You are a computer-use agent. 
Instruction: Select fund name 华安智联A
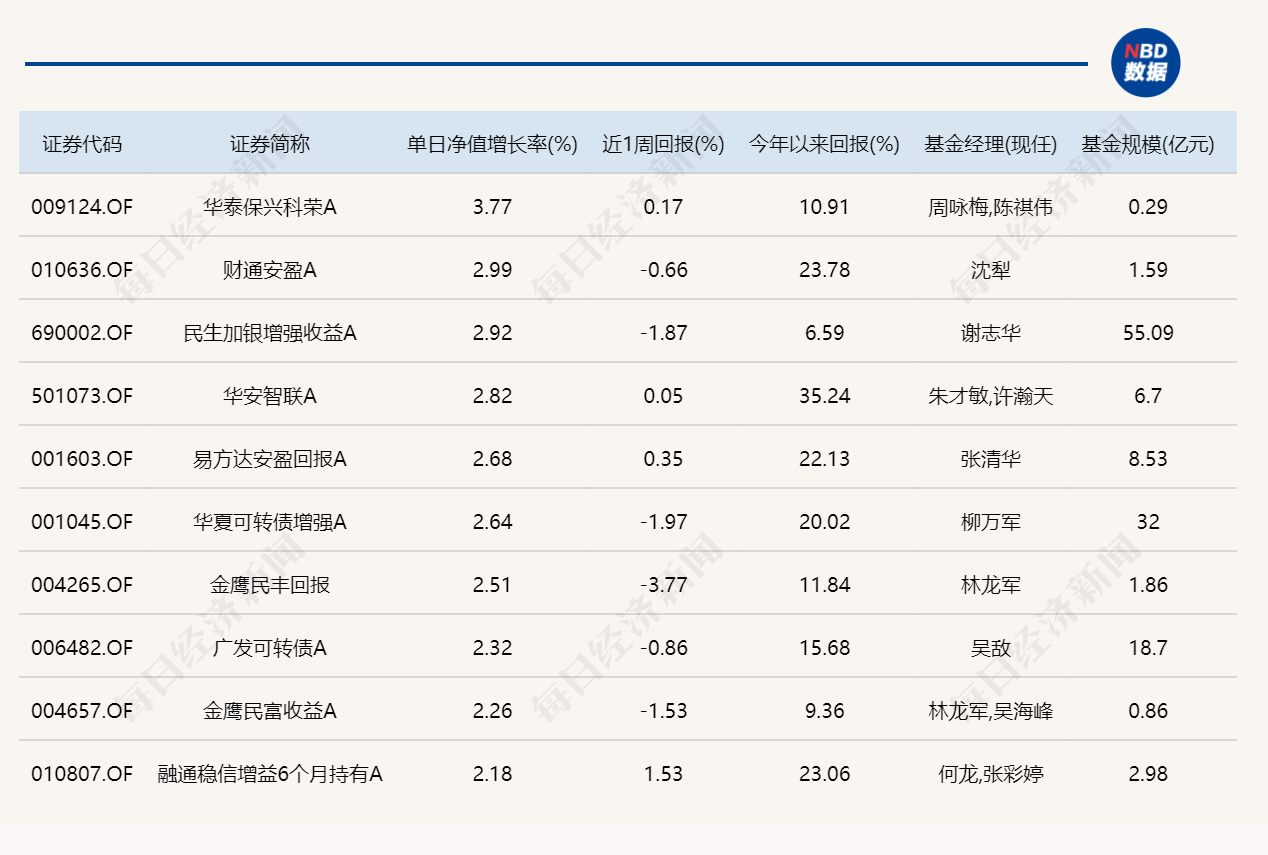tap(270, 396)
